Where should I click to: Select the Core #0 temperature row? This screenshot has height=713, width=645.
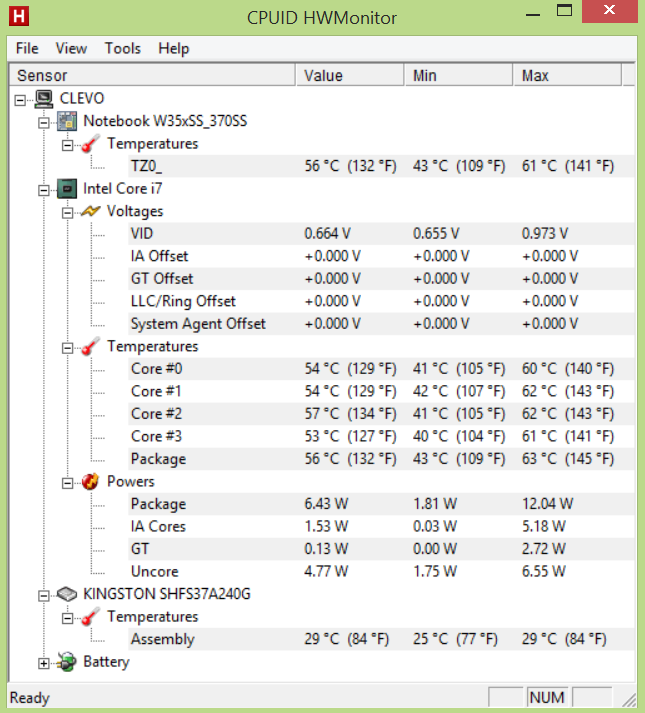pyautogui.click(x=382, y=369)
